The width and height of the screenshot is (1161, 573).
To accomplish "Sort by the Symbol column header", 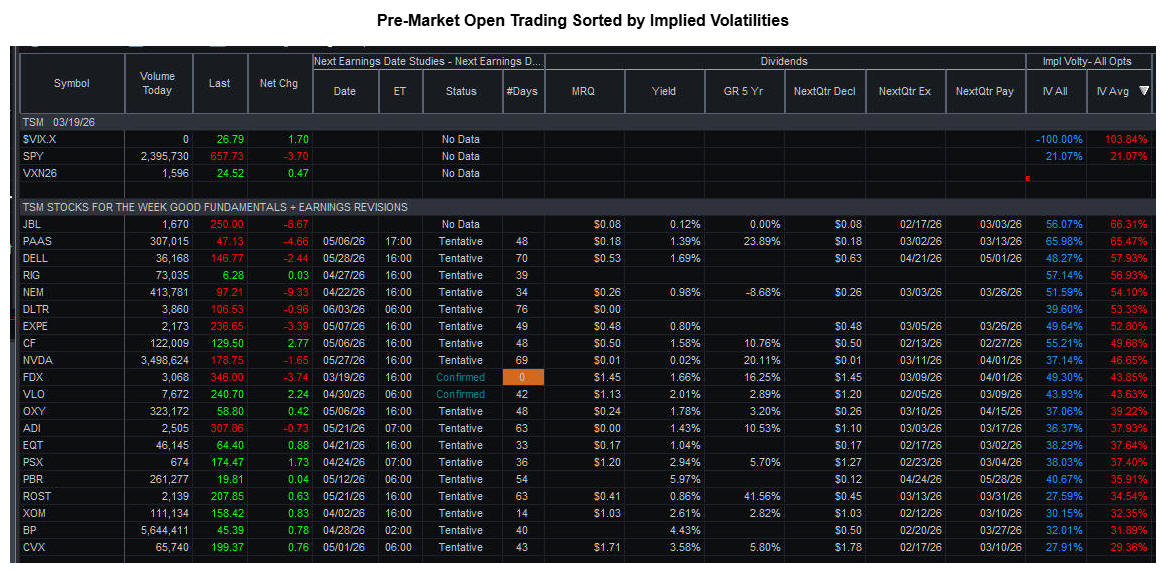I will [71, 83].
